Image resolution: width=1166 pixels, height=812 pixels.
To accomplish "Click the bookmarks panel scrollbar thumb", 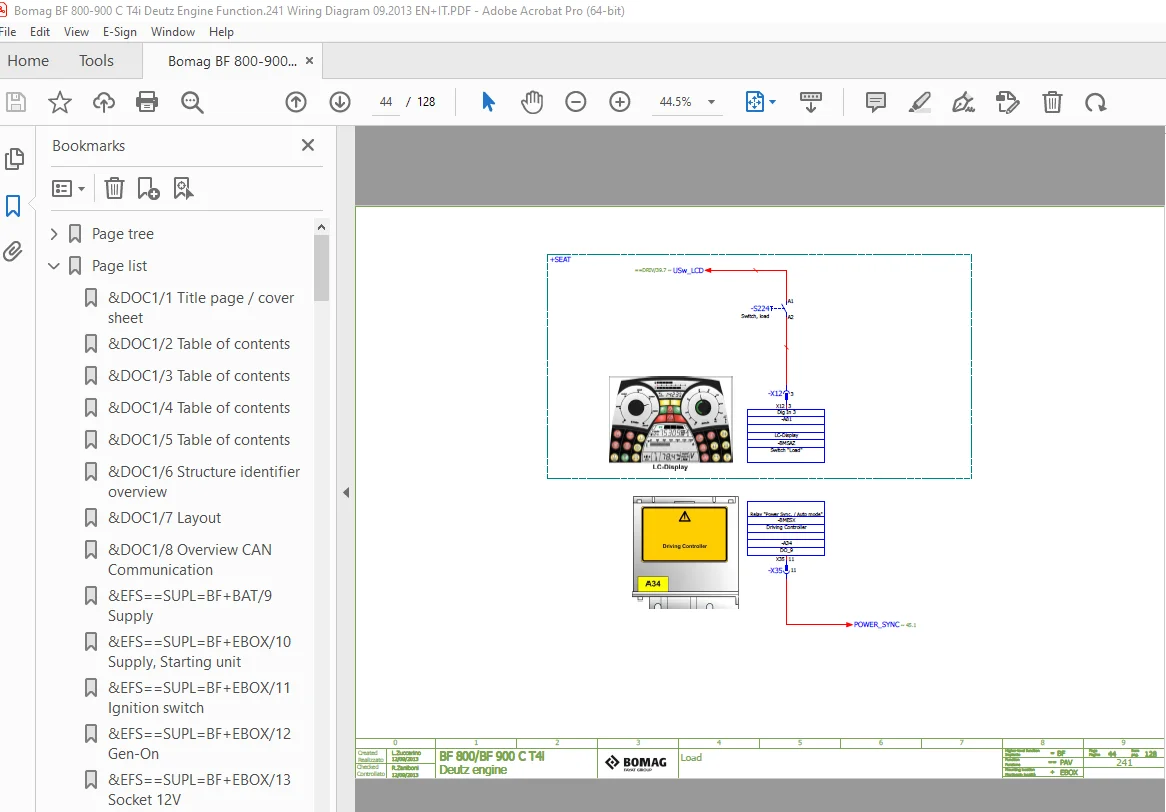I will (321, 268).
